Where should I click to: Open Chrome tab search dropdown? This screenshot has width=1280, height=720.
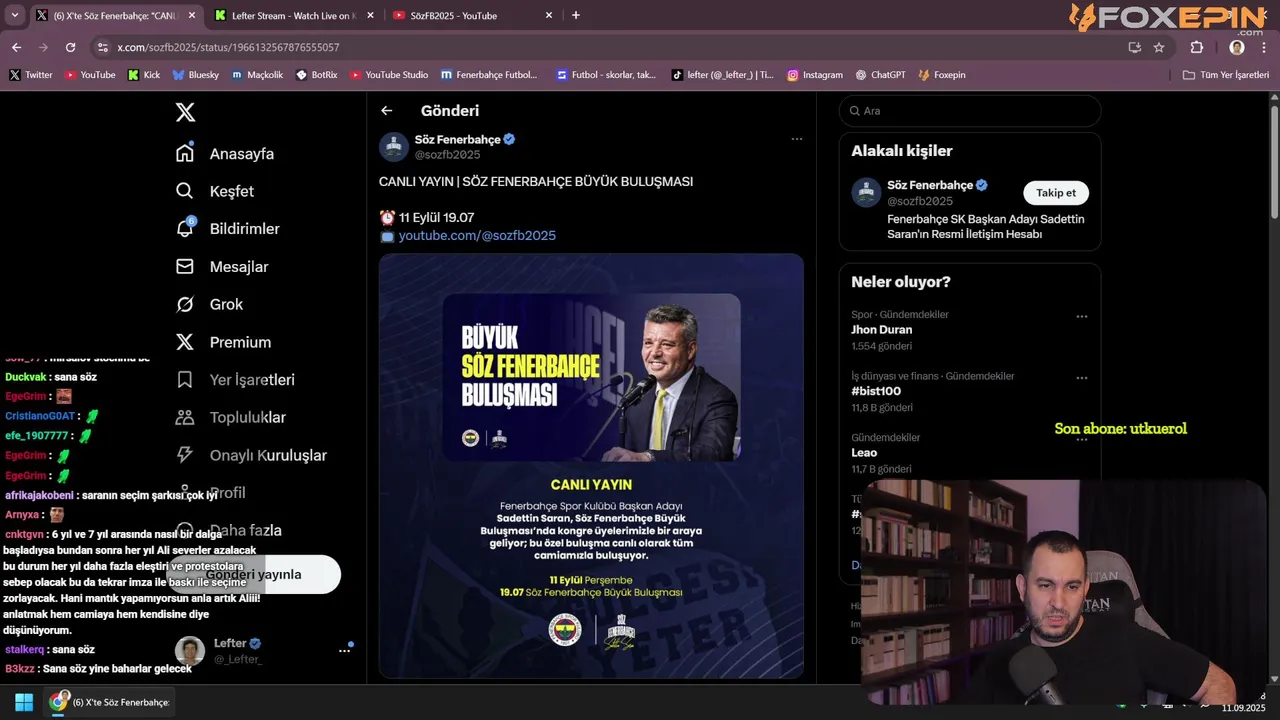pyautogui.click(x=14, y=15)
